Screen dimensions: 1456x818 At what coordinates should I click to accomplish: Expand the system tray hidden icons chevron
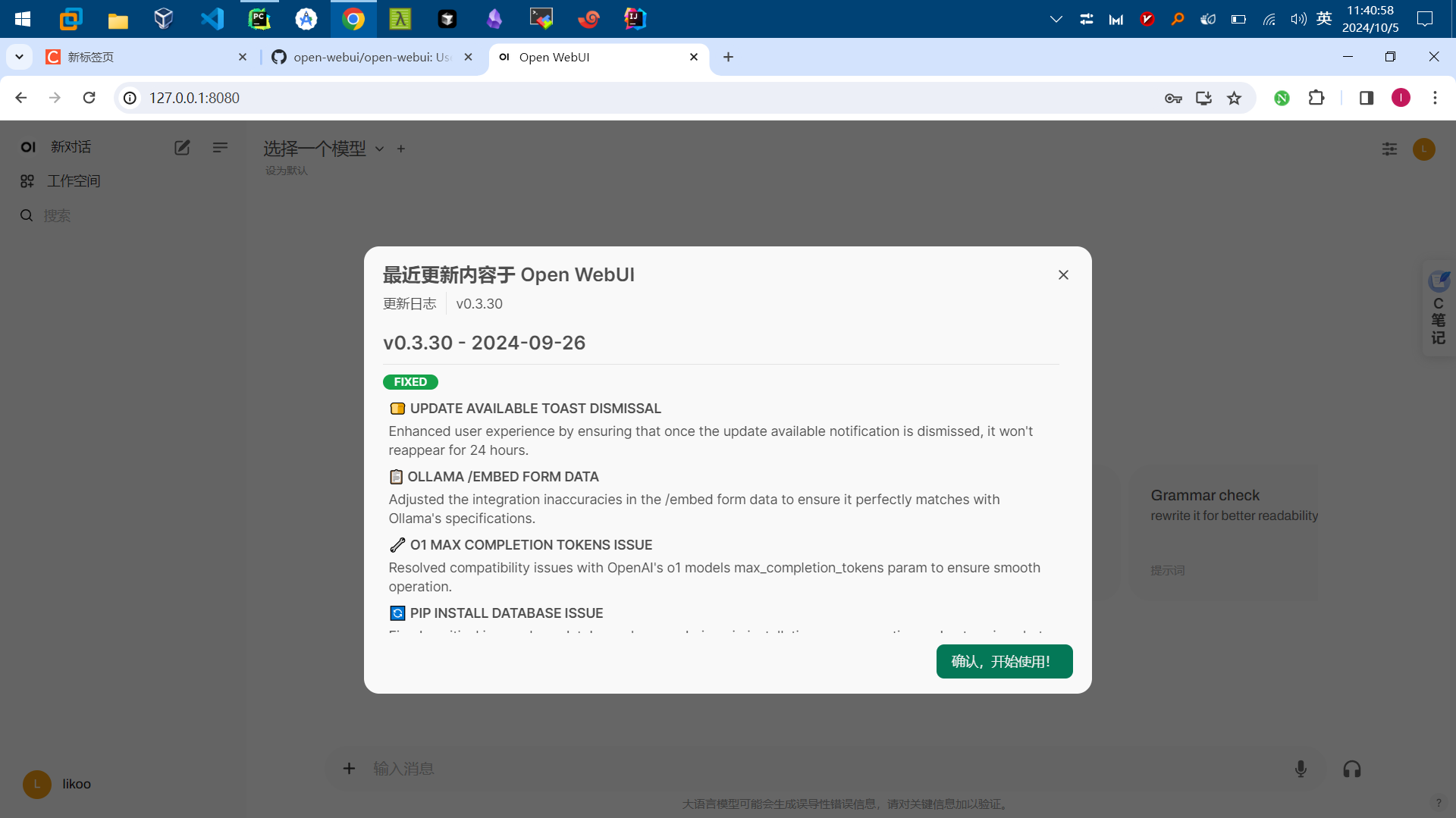pyautogui.click(x=1056, y=19)
